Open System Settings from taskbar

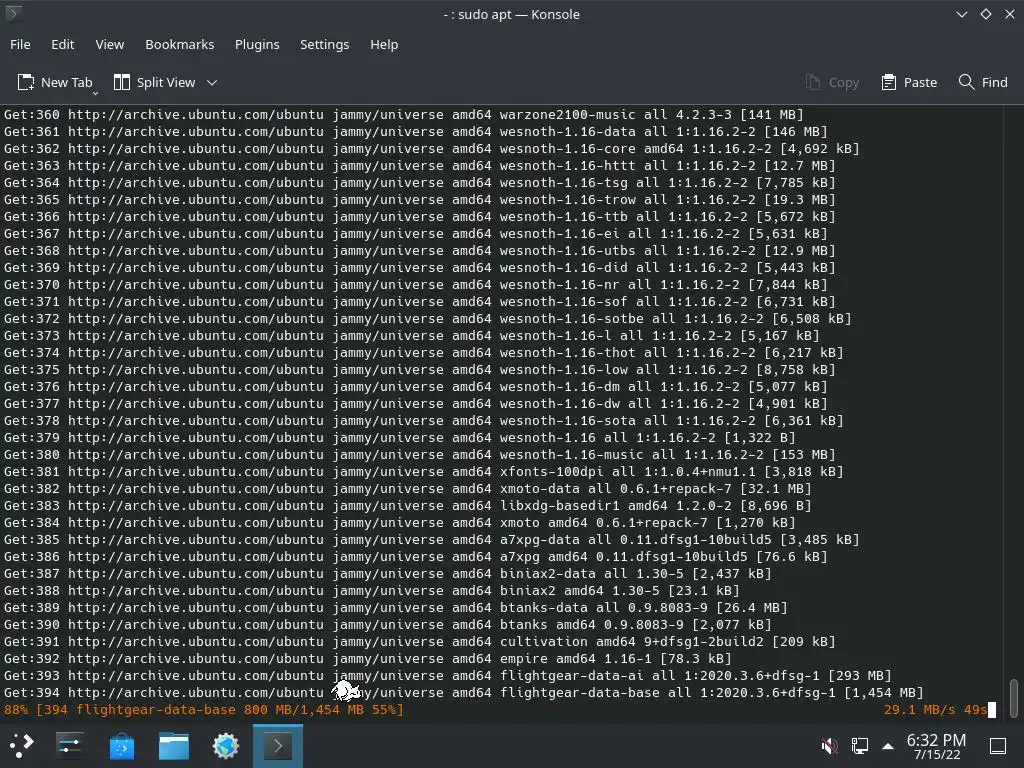click(x=69, y=745)
